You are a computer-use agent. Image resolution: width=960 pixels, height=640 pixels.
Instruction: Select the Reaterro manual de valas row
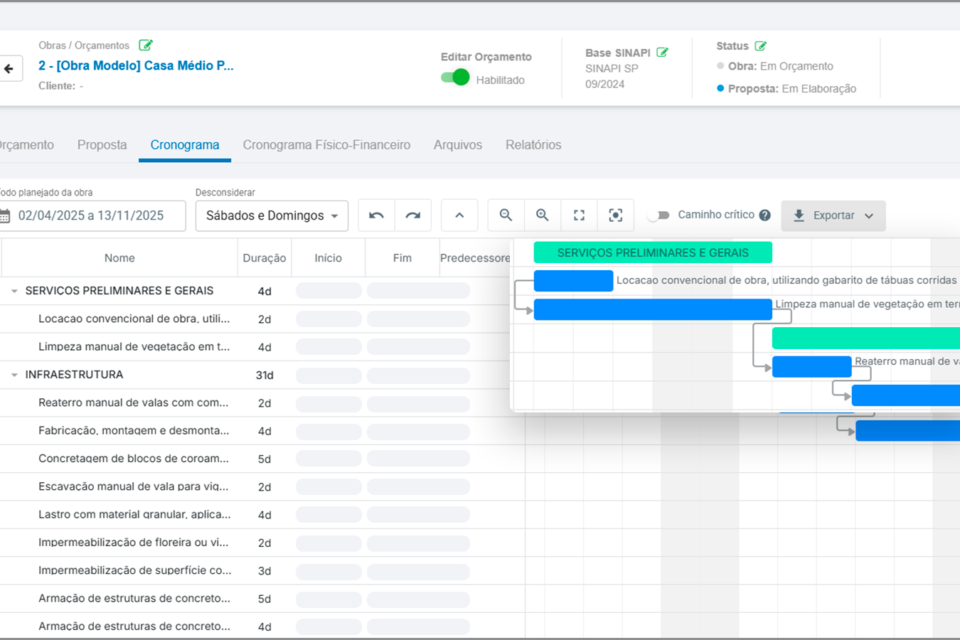tap(254, 403)
